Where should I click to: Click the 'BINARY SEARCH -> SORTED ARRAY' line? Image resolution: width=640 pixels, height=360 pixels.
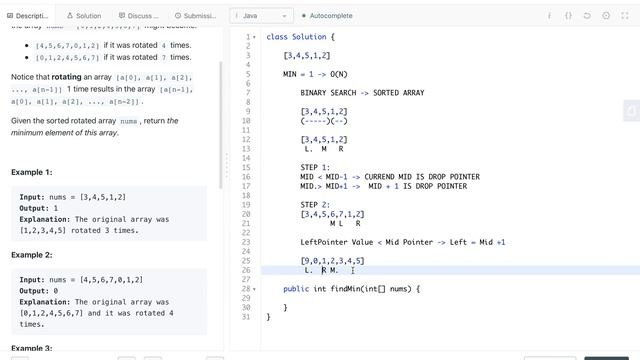[x=362, y=93]
